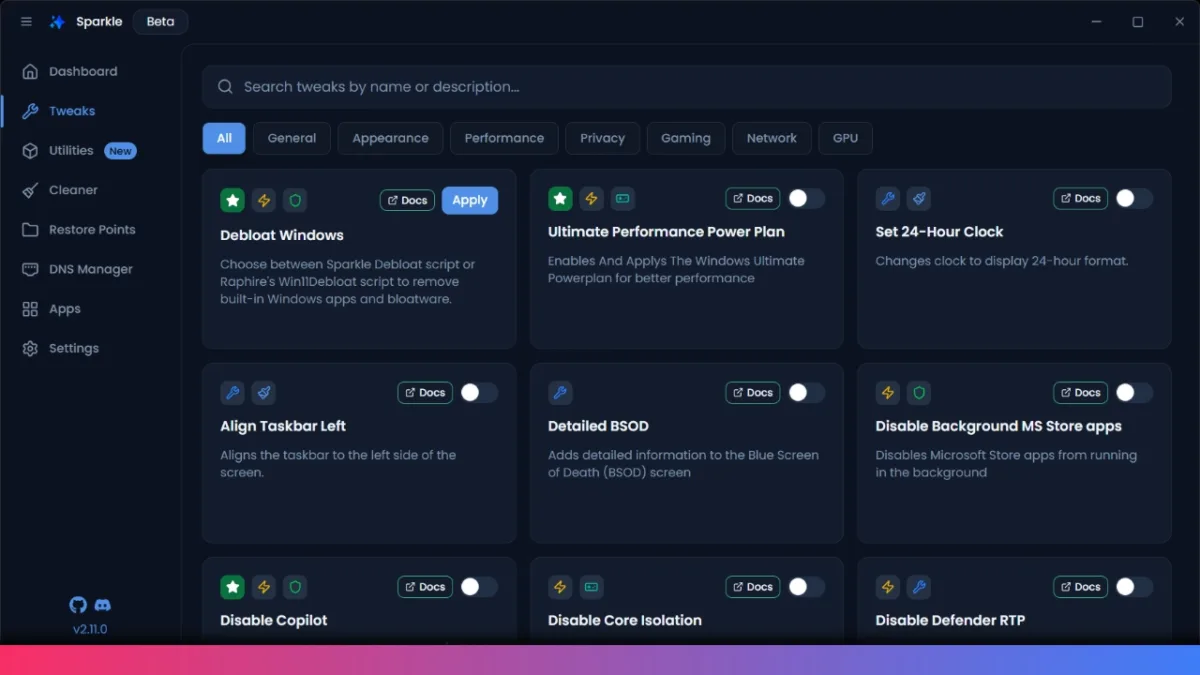The width and height of the screenshot is (1200, 675).
Task: Select the Privacy filter tab
Action: pos(602,138)
